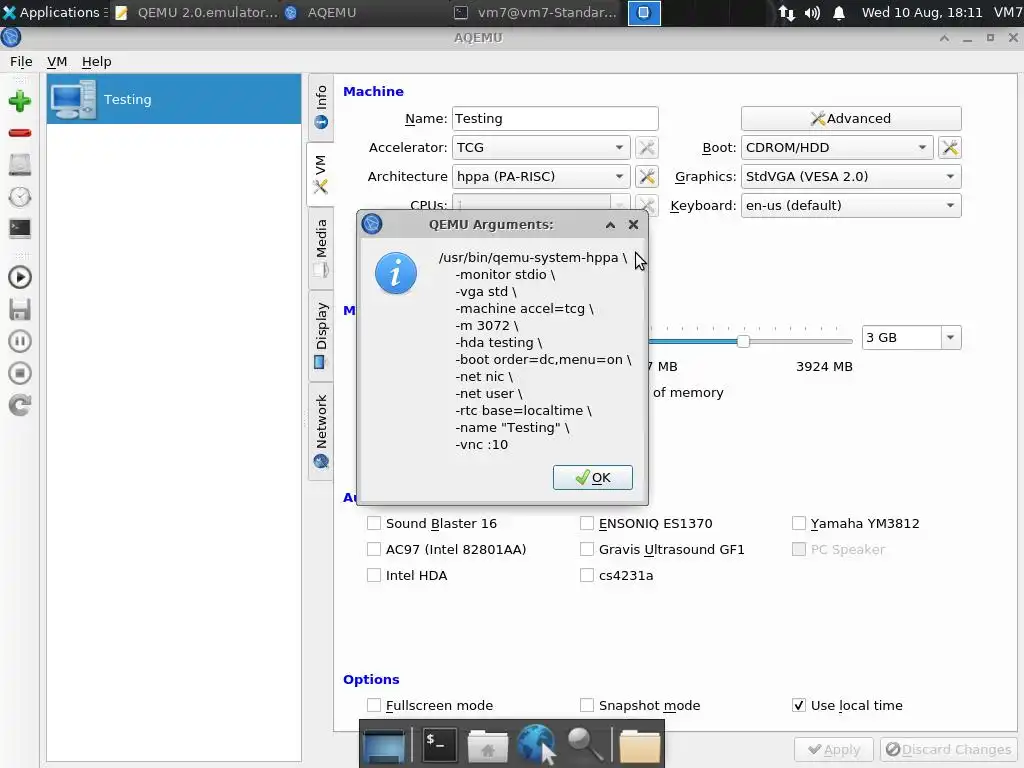
Task: Open the Accelerator TCG dropdown
Action: (x=541, y=148)
